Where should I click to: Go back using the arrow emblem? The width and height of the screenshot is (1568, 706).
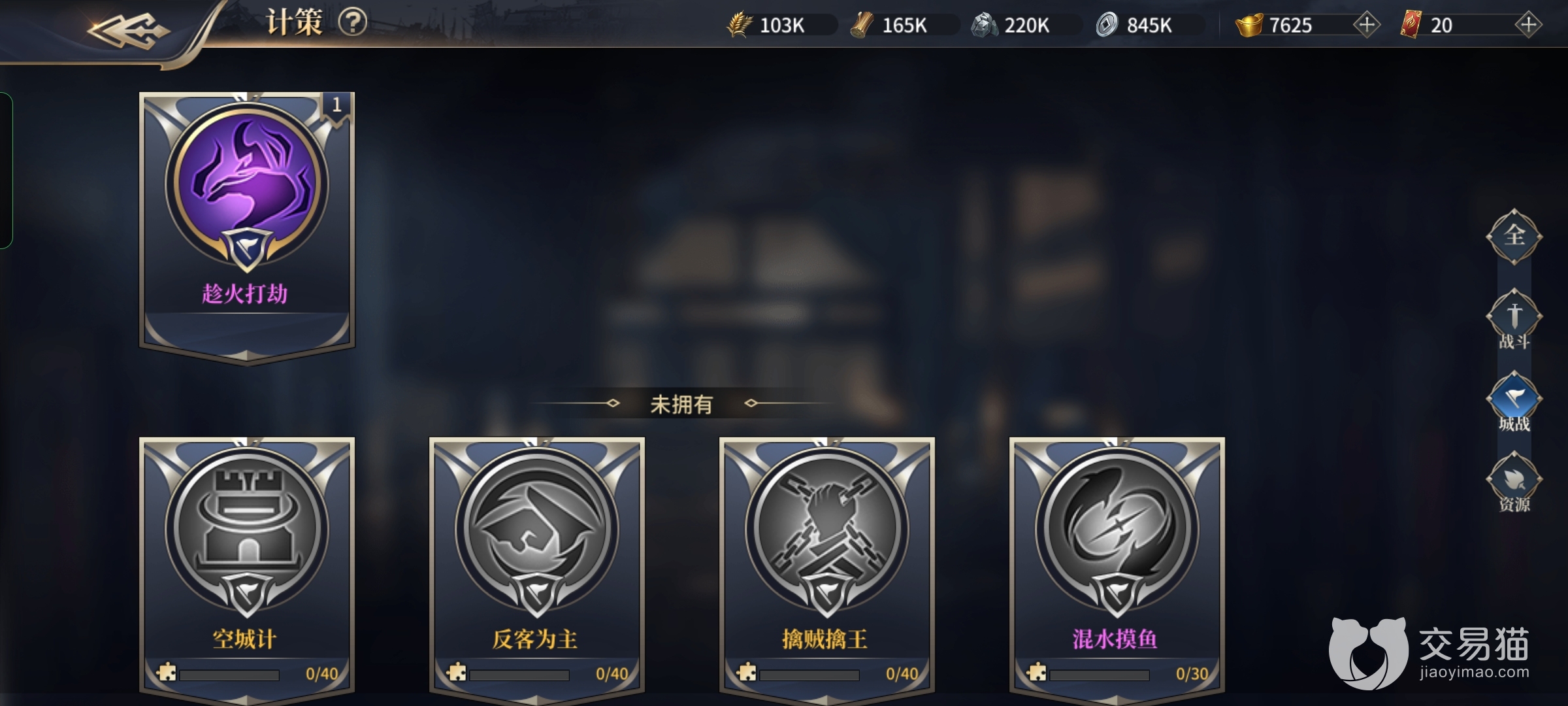128,30
